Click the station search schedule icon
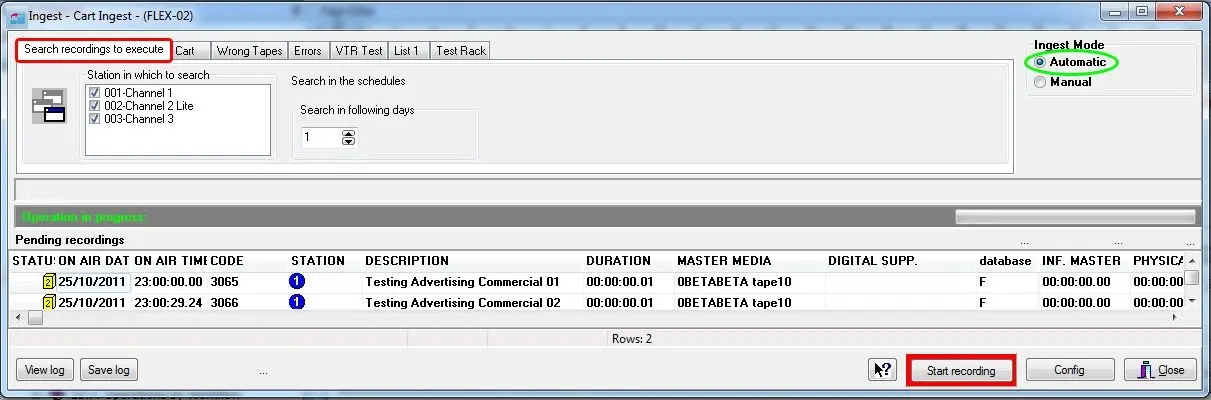The image size is (1211, 400). 48,106
